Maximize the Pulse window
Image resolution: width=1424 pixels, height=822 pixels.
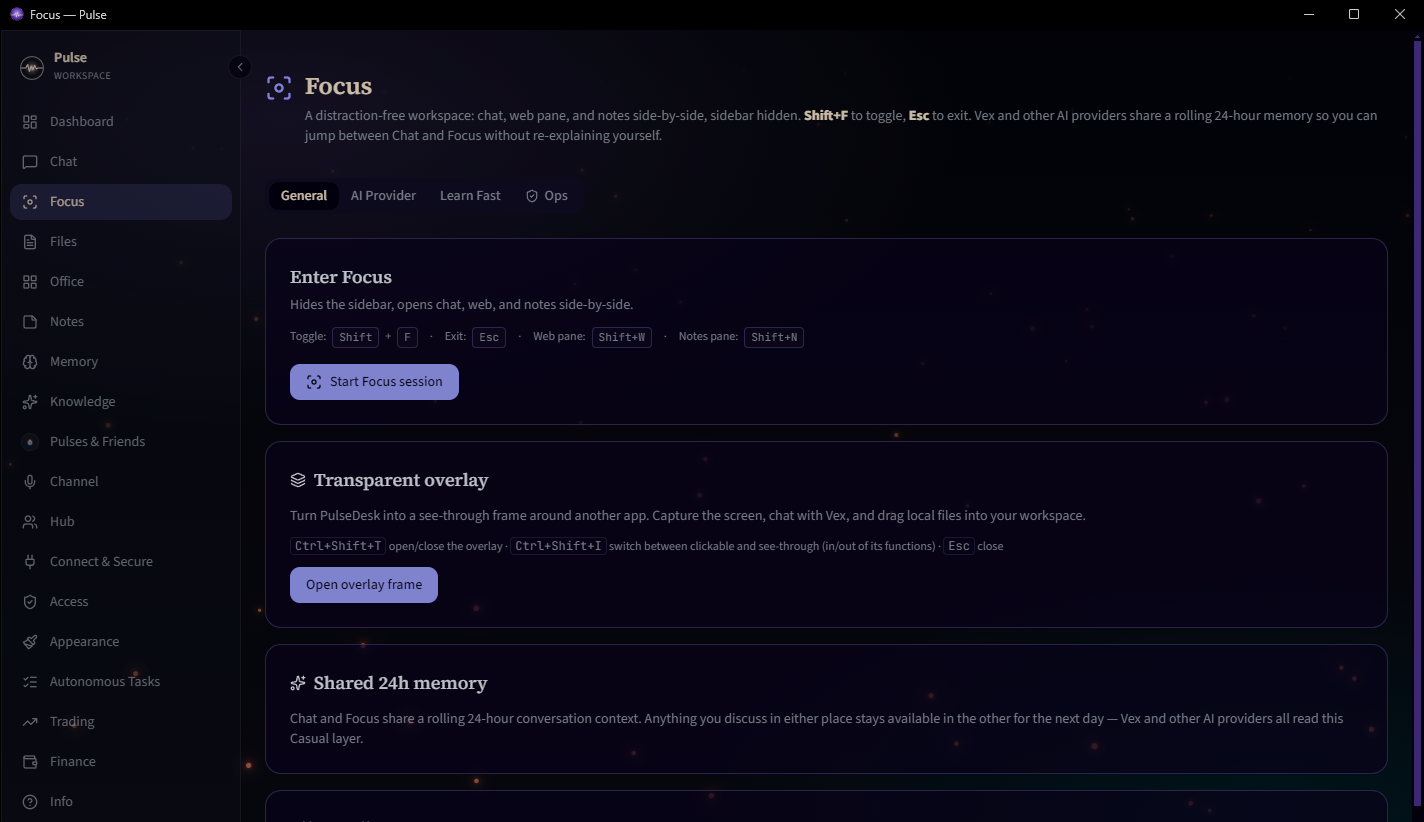click(x=1354, y=14)
